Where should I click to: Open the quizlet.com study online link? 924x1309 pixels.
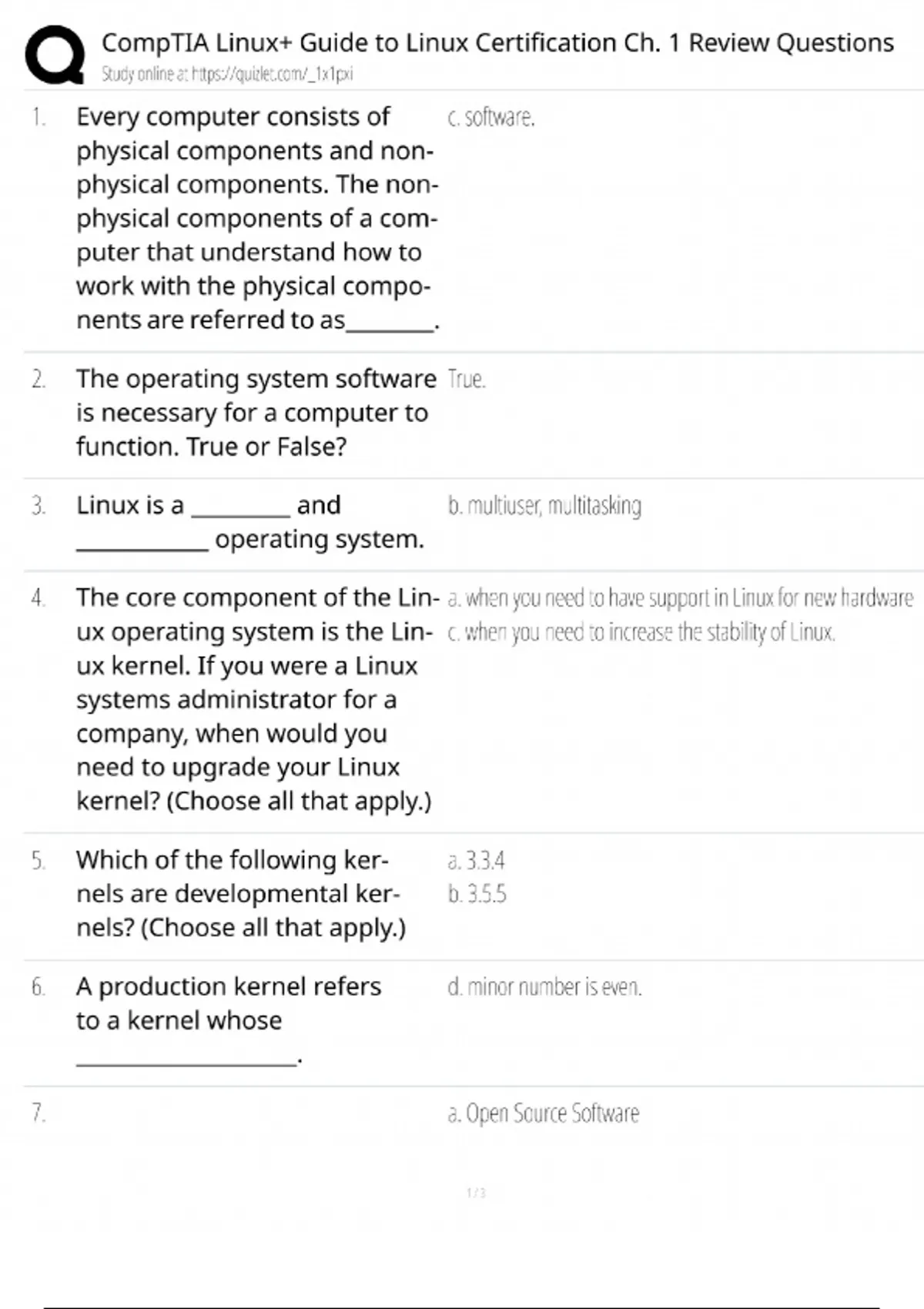[x=227, y=75]
